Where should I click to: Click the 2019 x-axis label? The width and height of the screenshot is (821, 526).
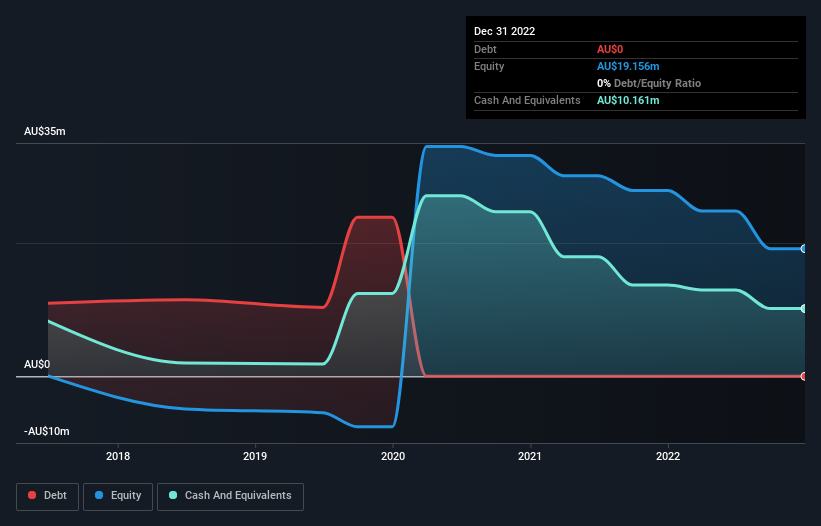[255, 456]
